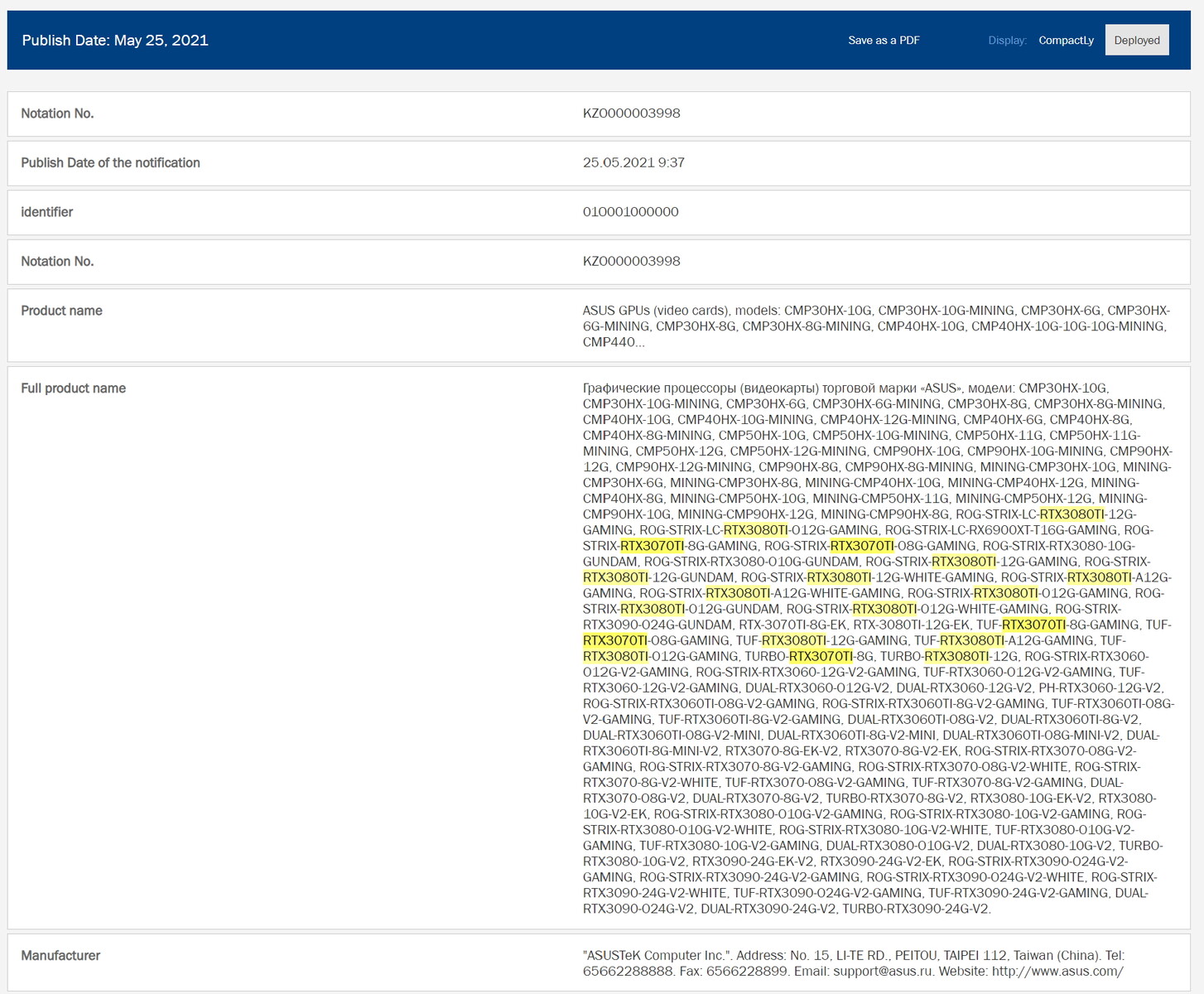Image resolution: width=1204 pixels, height=994 pixels.
Task: Click the ASUSTeK Computer Inc. manufacturer address text
Action: tap(854, 963)
